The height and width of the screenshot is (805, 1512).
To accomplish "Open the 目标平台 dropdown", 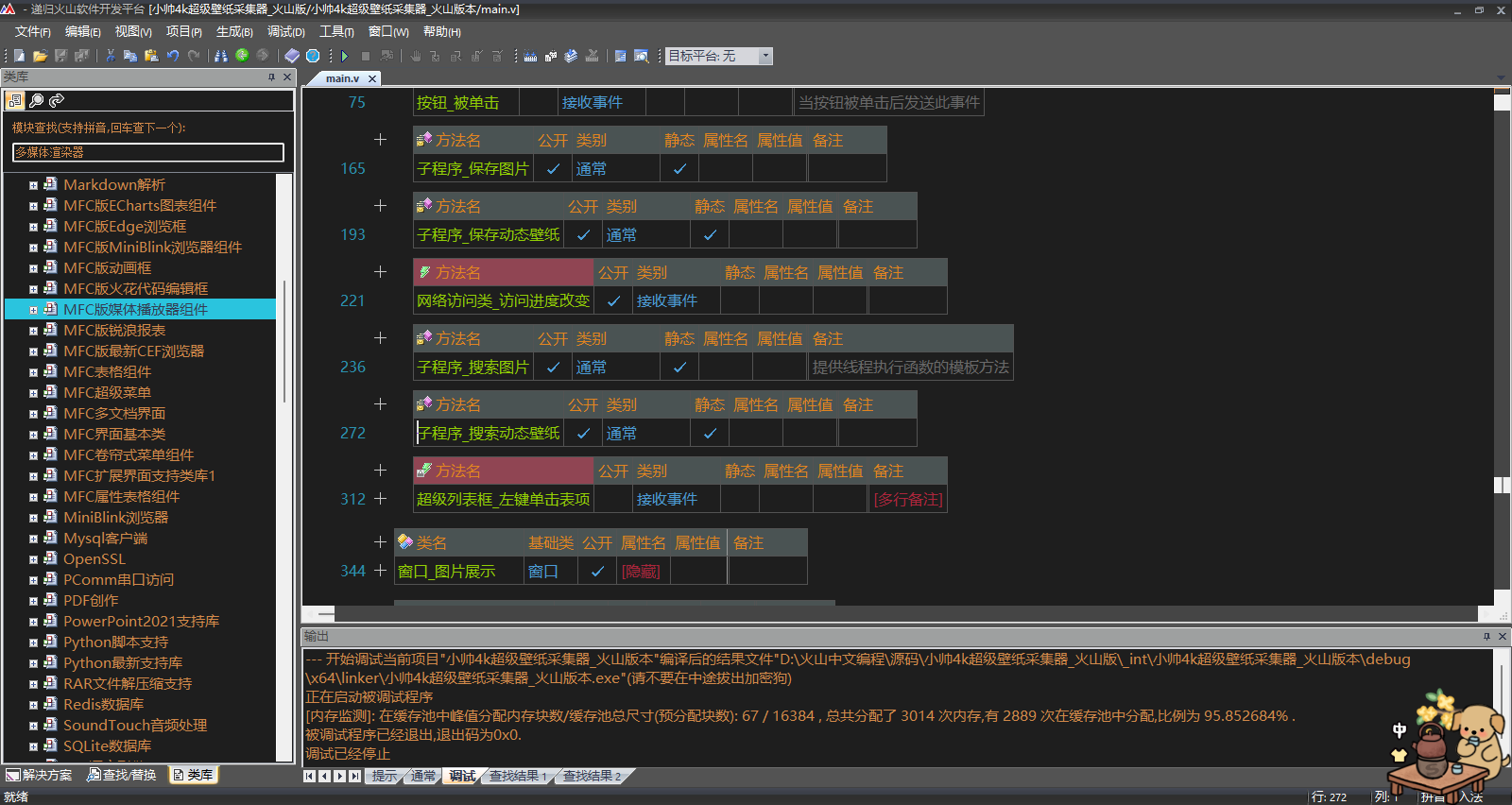I will (x=765, y=56).
